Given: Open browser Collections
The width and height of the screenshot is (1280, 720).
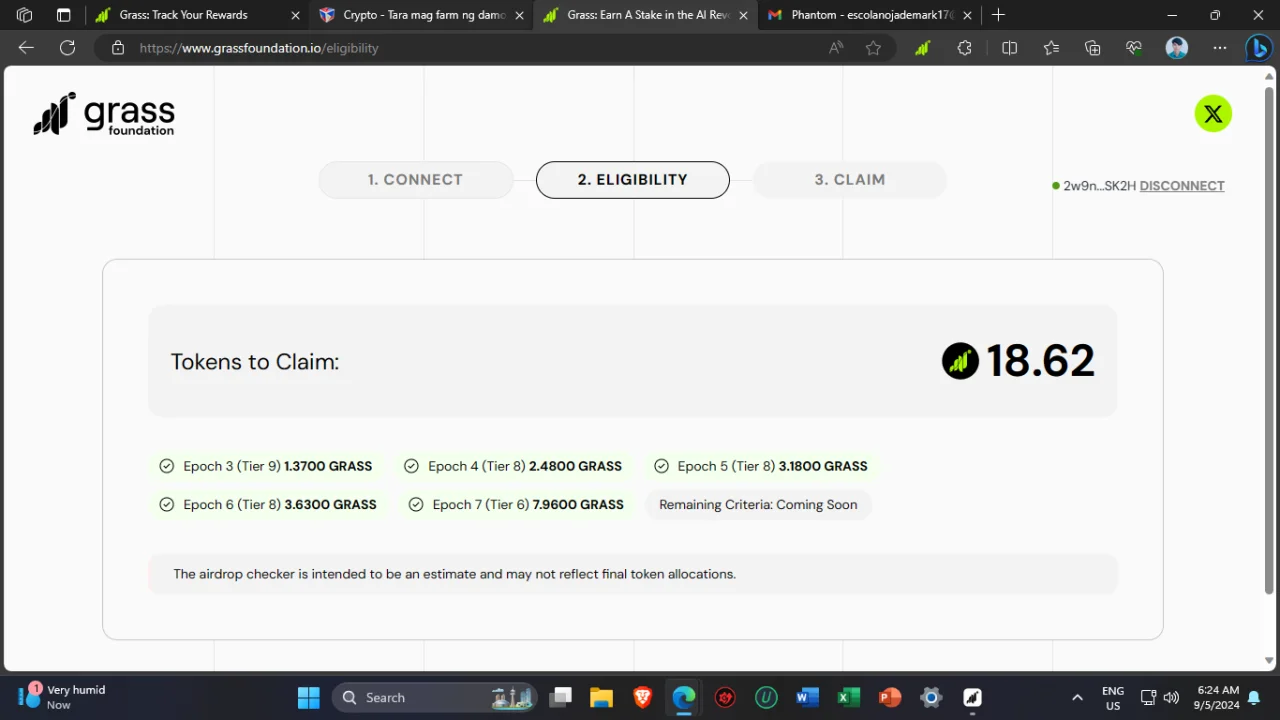Looking at the screenshot, I should coord(1093,48).
